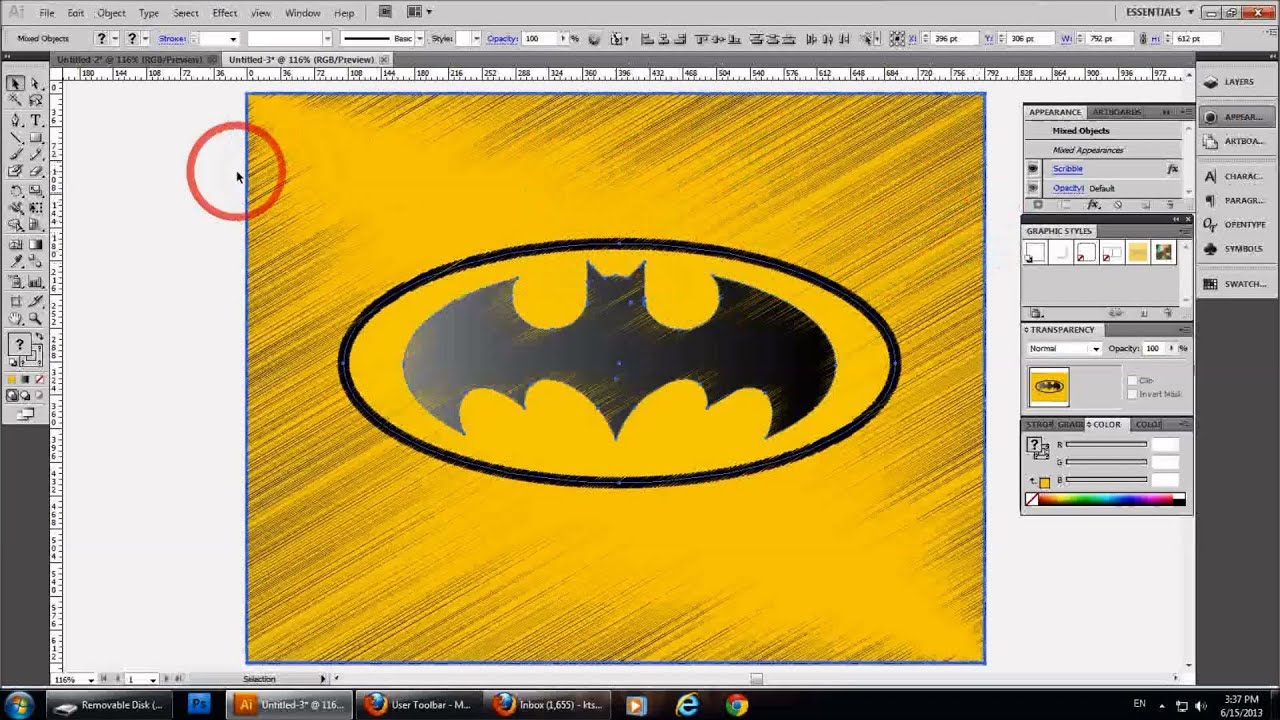Screen dimensions: 1280x720
Task: Select the Magic Wand tool
Action: [x=16, y=102]
